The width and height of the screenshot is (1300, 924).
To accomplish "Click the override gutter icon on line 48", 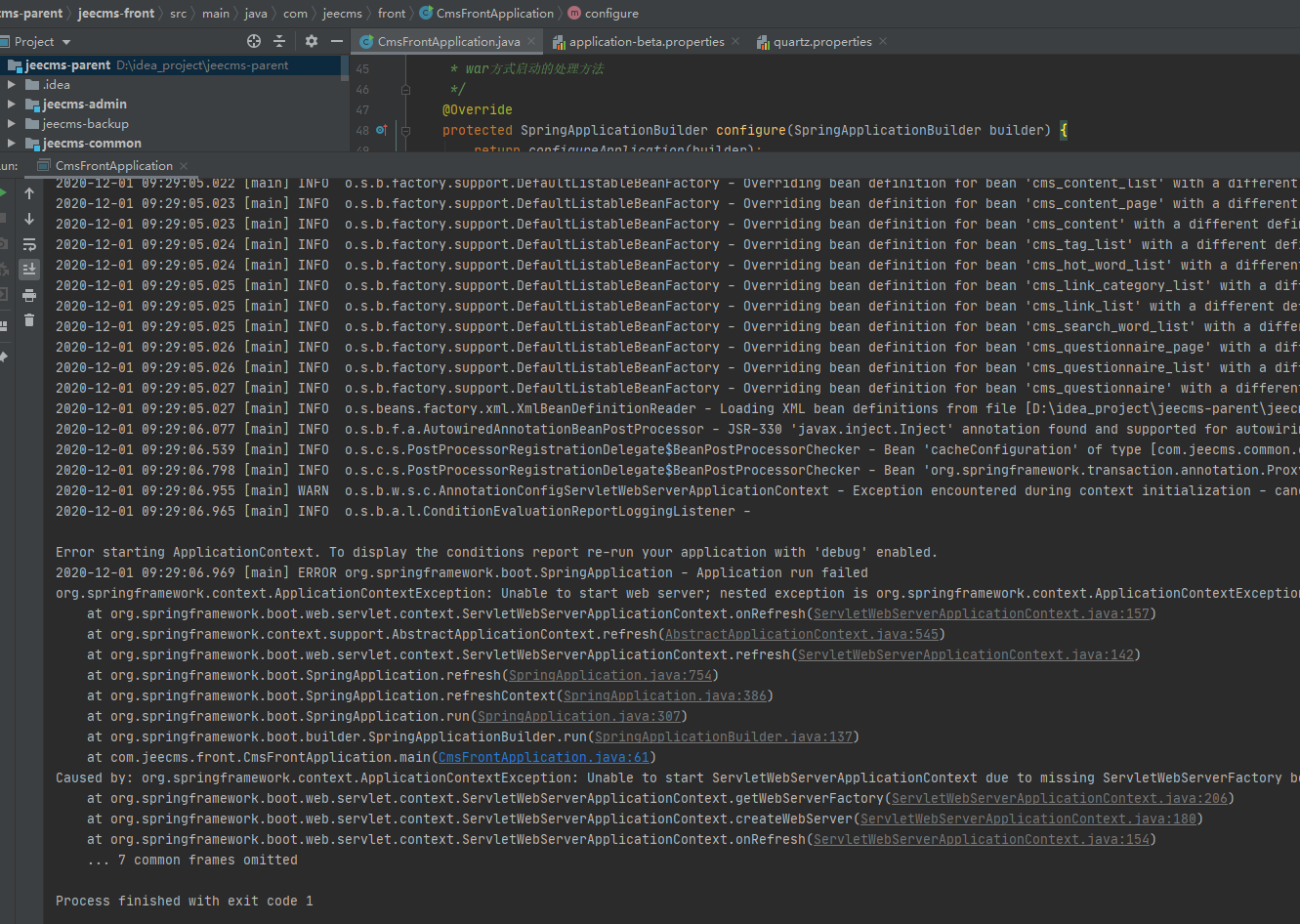I will coord(382,130).
